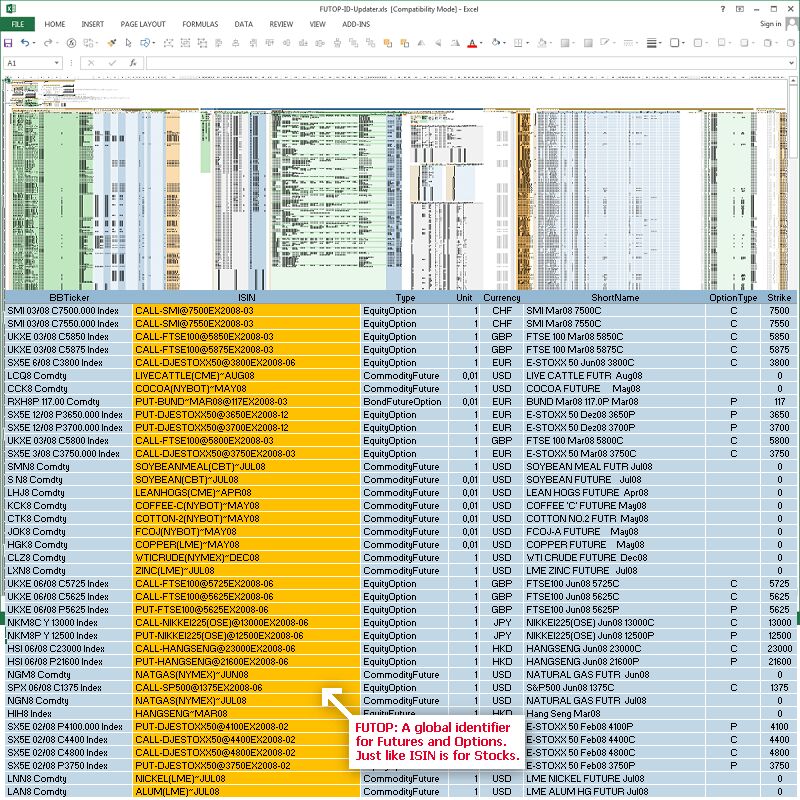Click the circled fx function icon

[71, 43]
